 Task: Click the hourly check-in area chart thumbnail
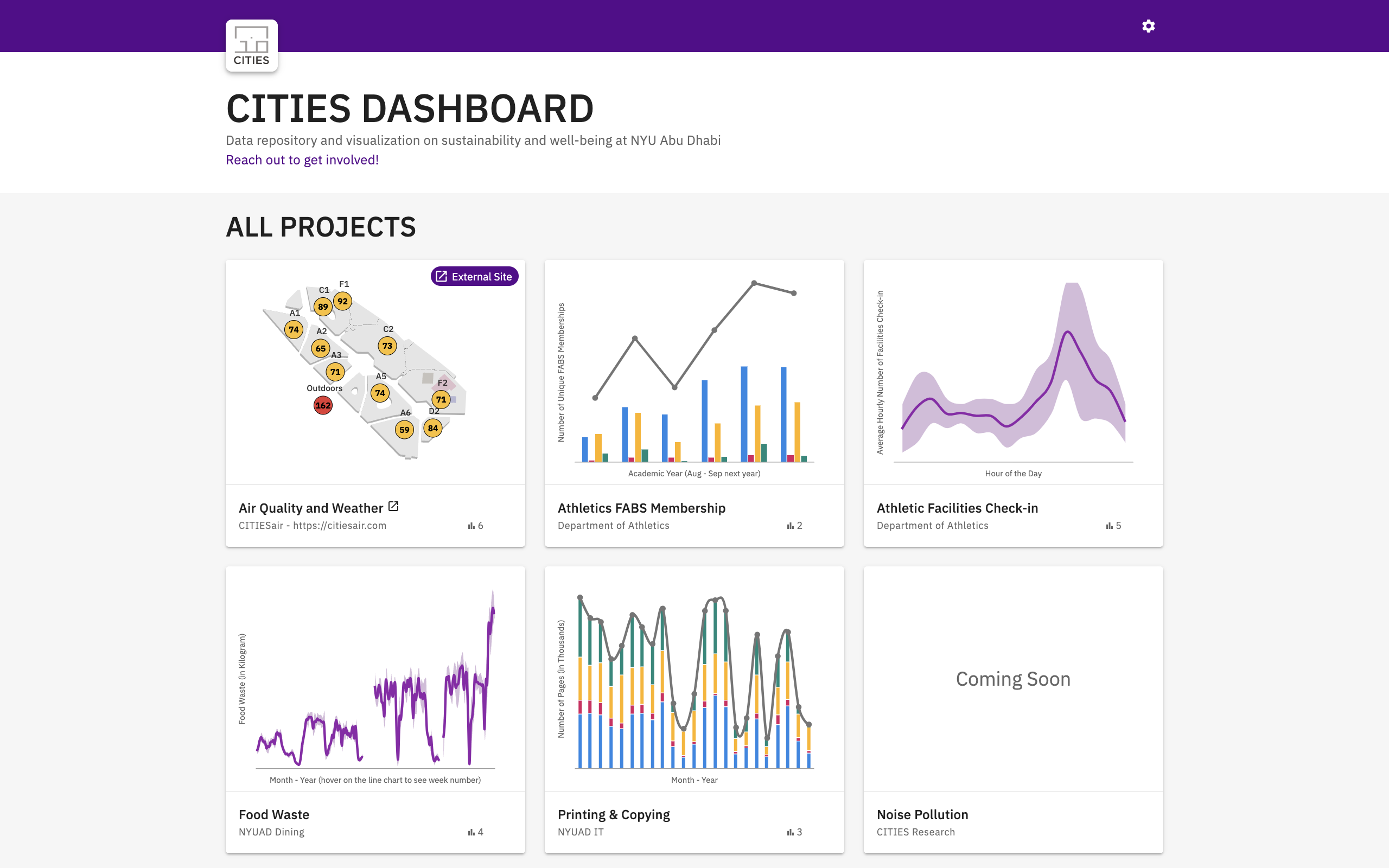pyautogui.click(x=1013, y=372)
